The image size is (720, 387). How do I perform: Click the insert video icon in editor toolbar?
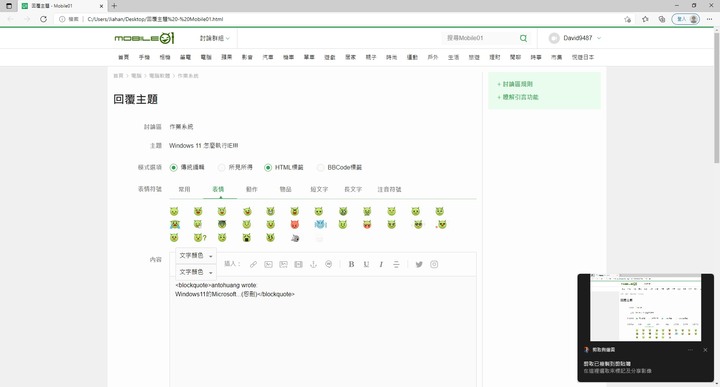pyautogui.click(x=298, y=264)
